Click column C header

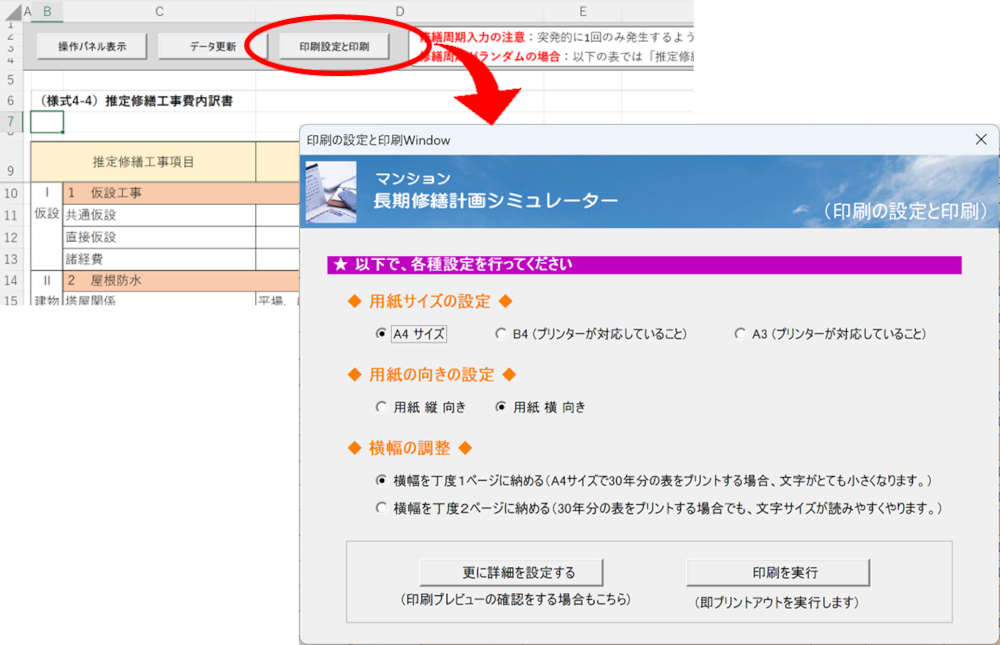(x=159, y=12)
